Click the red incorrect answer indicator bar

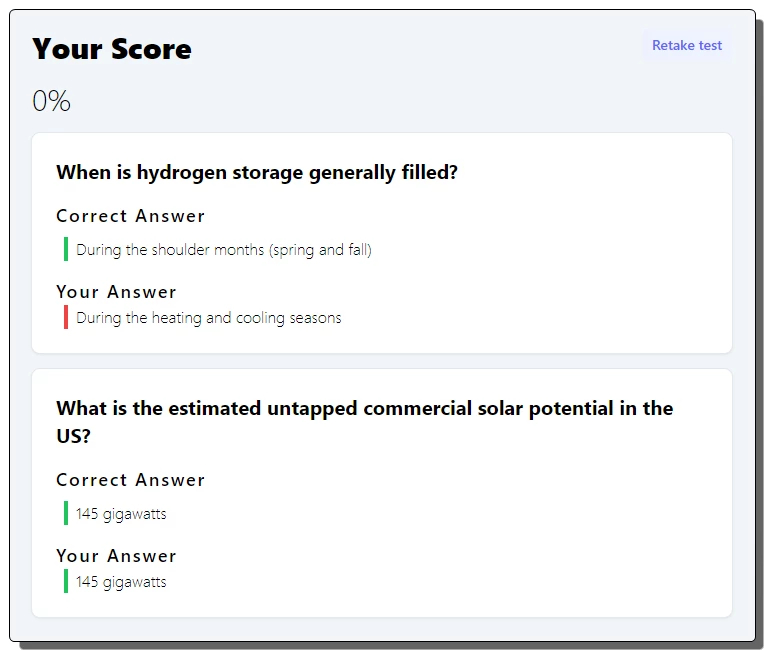pos(66,317)
